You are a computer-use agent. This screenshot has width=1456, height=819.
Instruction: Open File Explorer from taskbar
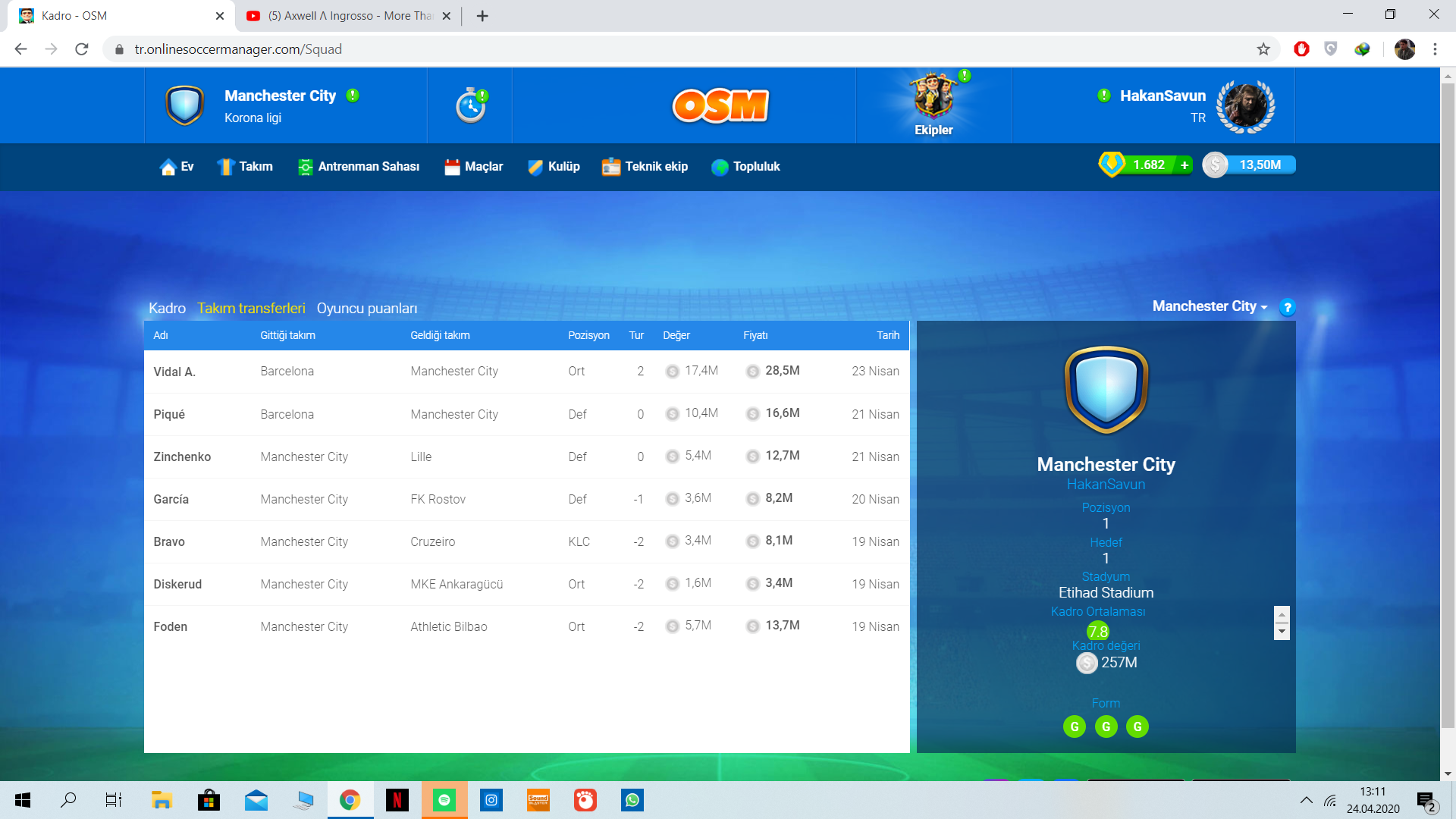162,800
